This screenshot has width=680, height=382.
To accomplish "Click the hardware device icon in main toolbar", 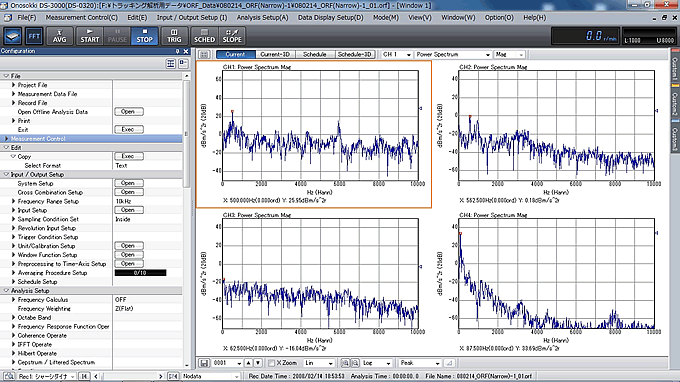I will pos(13,36).
